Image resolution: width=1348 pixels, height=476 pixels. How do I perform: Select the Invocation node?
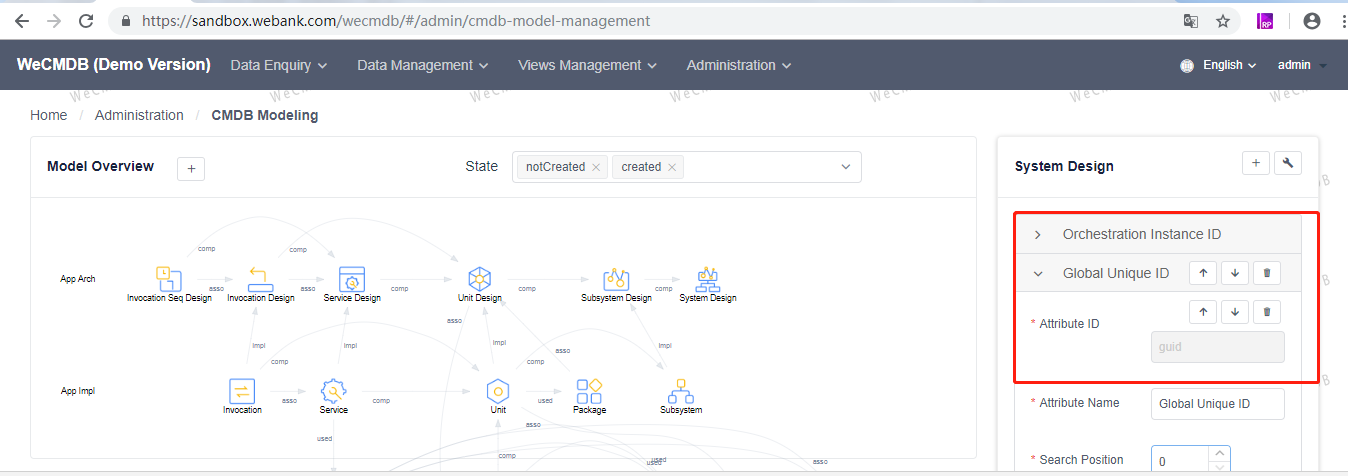pos(242,396)
